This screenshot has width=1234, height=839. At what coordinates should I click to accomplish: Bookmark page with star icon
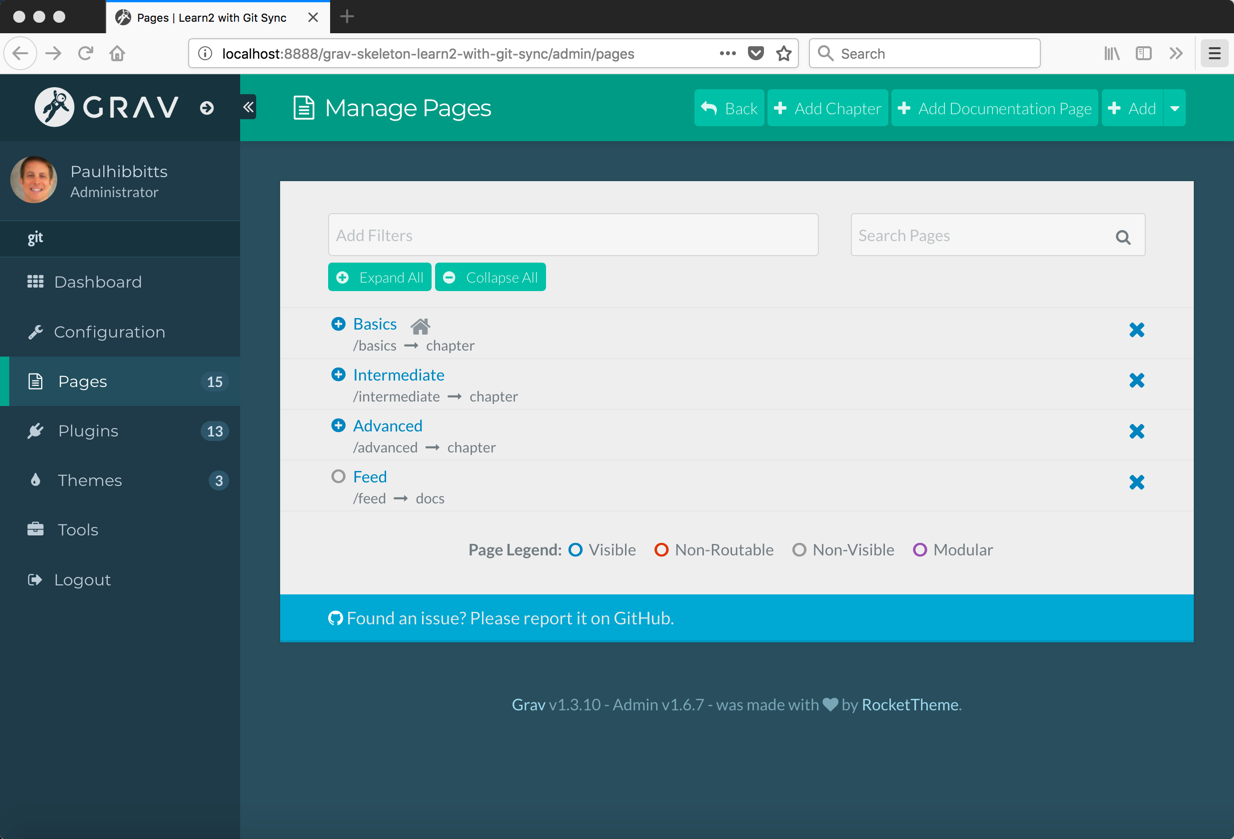[784, 53]
